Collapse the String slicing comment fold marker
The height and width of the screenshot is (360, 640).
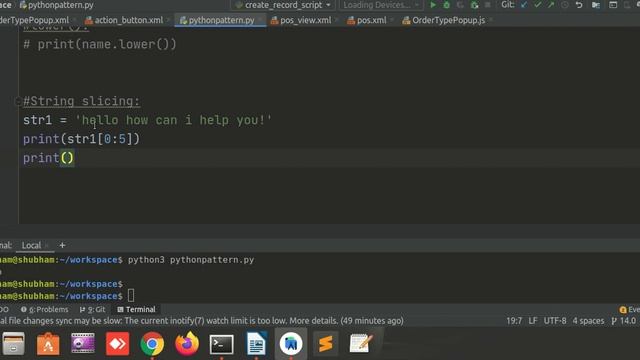pos(18,101)
